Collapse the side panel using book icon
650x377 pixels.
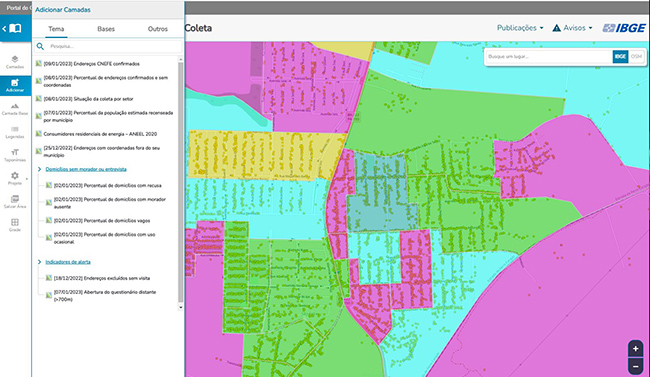(12, 28)
